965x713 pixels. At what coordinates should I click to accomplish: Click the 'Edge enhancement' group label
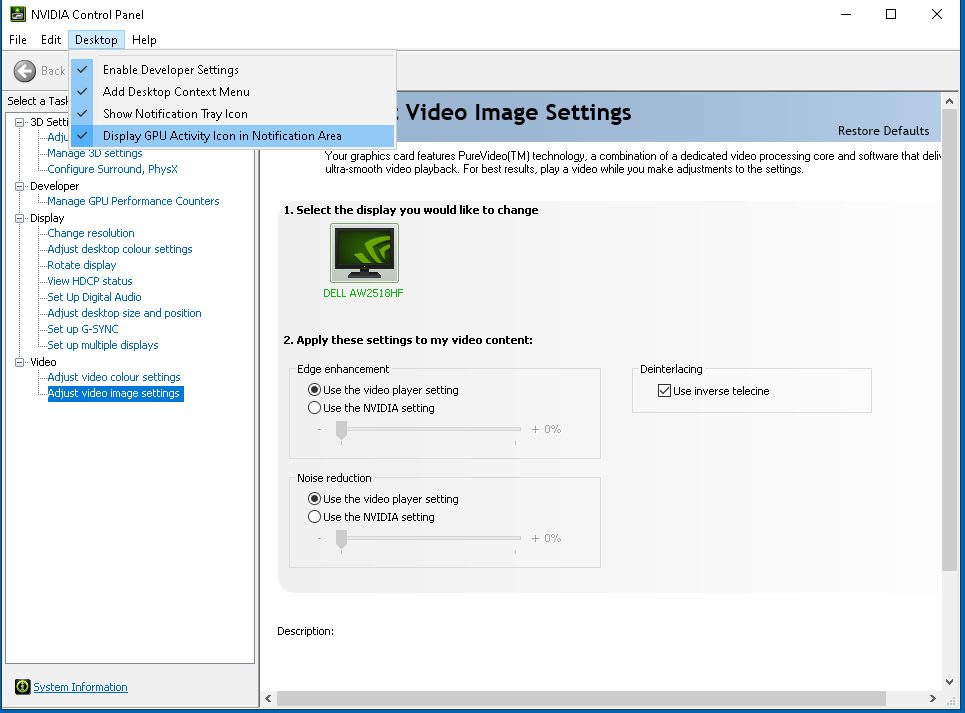(343, 369)
